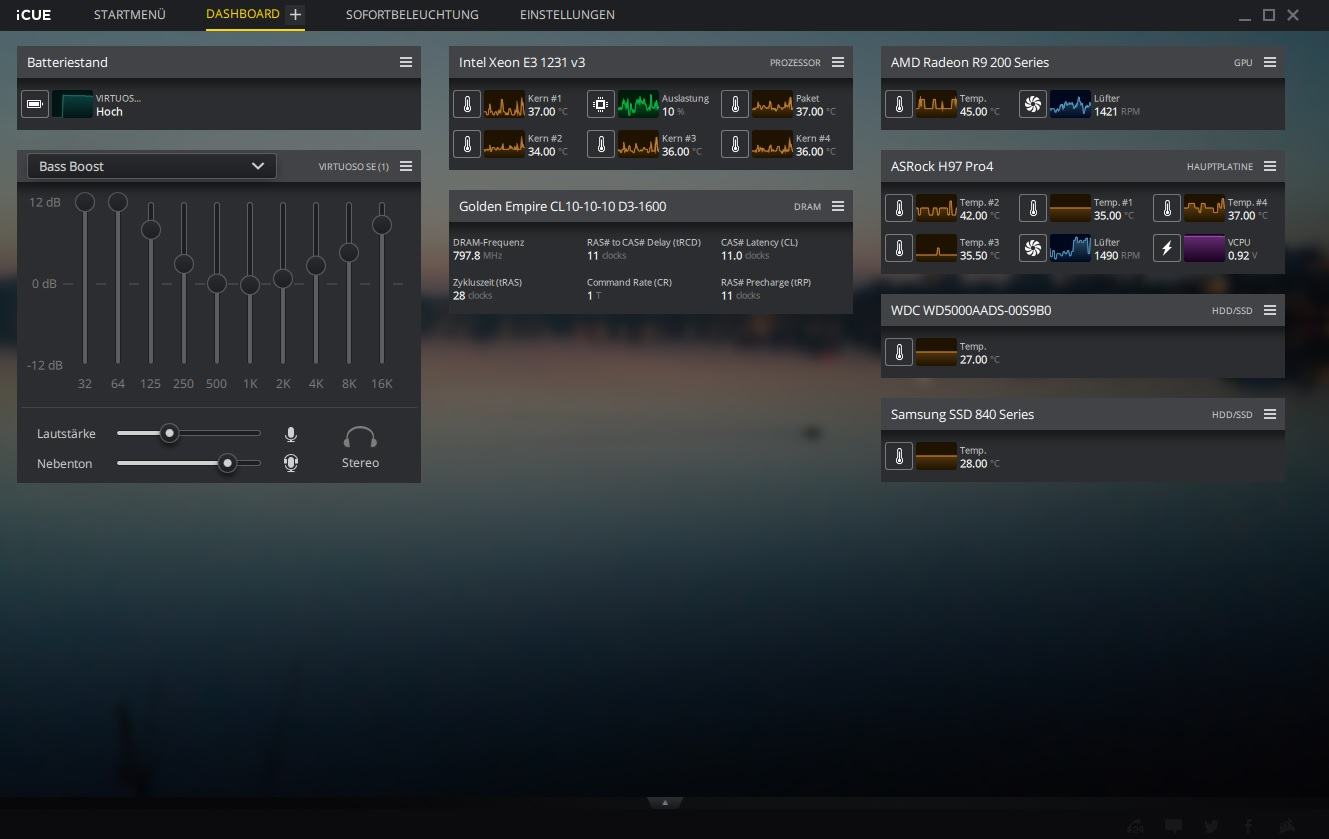Click the Samsung SSD 28.00 °C reading
The image size is (1329, 839).
(980, 464)
